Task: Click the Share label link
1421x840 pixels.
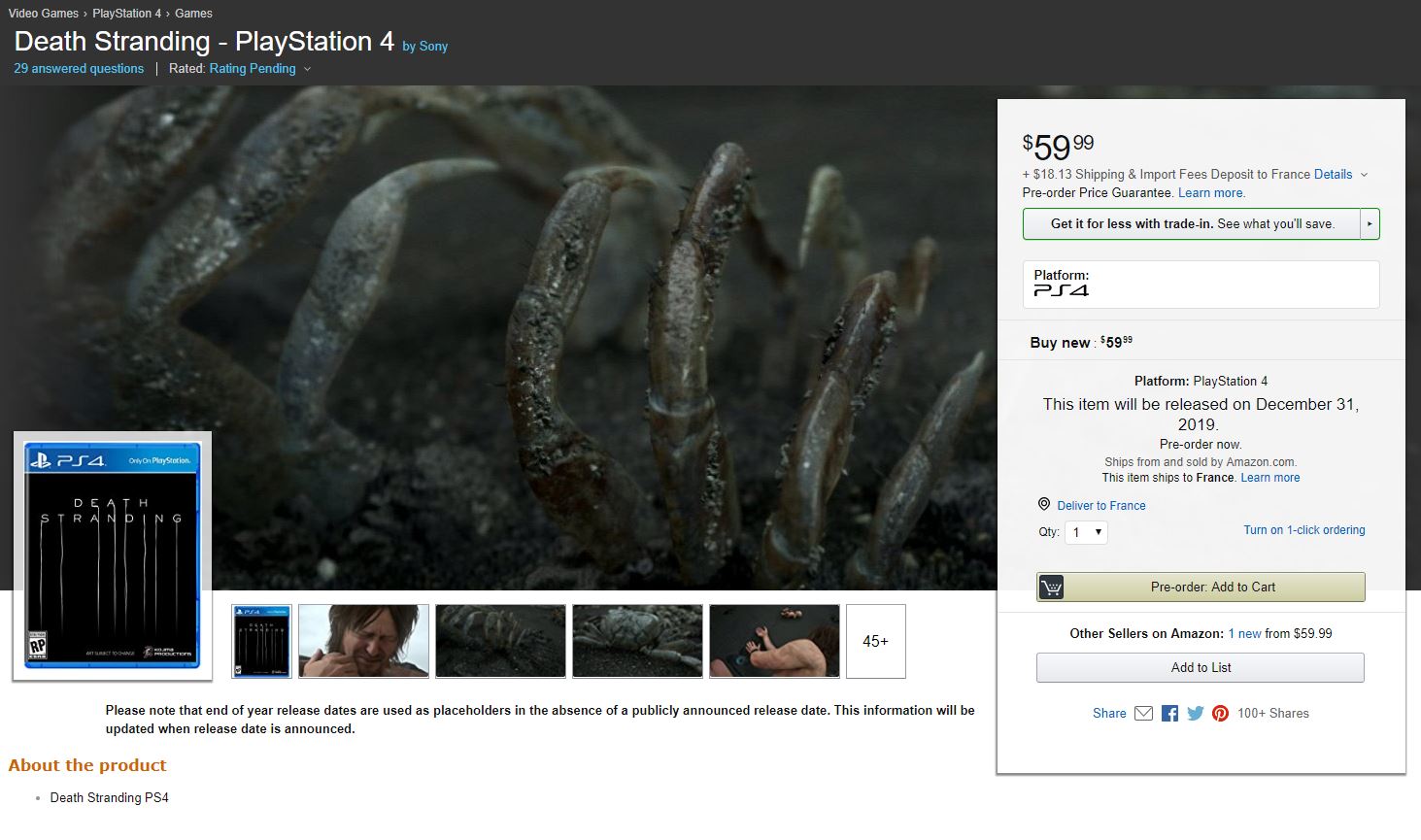Action: tap(1109, 714)
